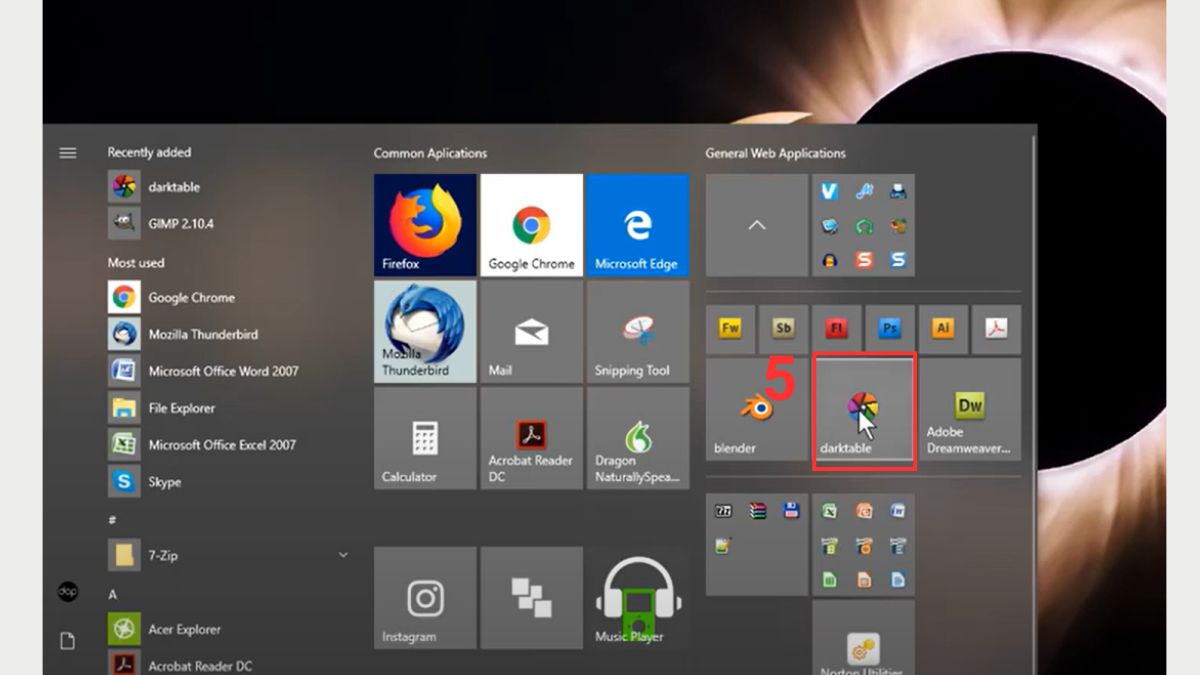This screenshot has width=1200, height=675.
Task: Open the Music Player tile
Action: click(x=637, y=598)
